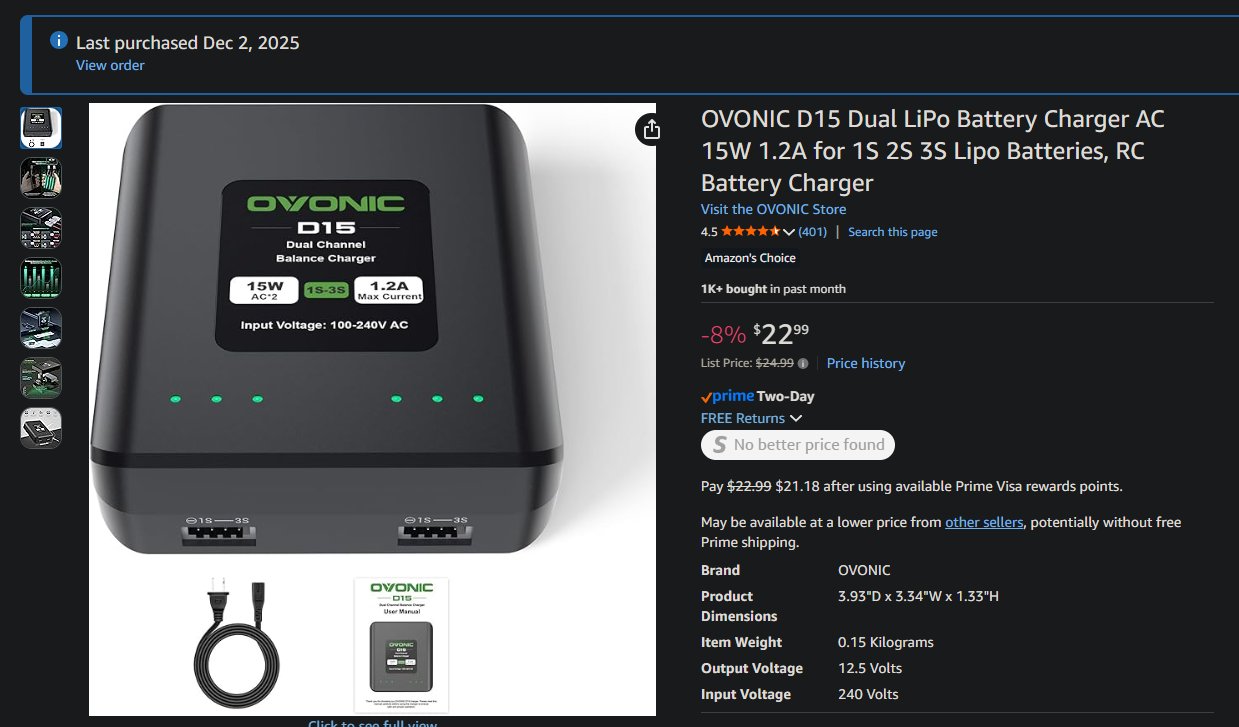This screenshot has height=727, width=1239.
Task: Click the Item Weight 0.15 Kilograms value
Action: click(886, 642)
